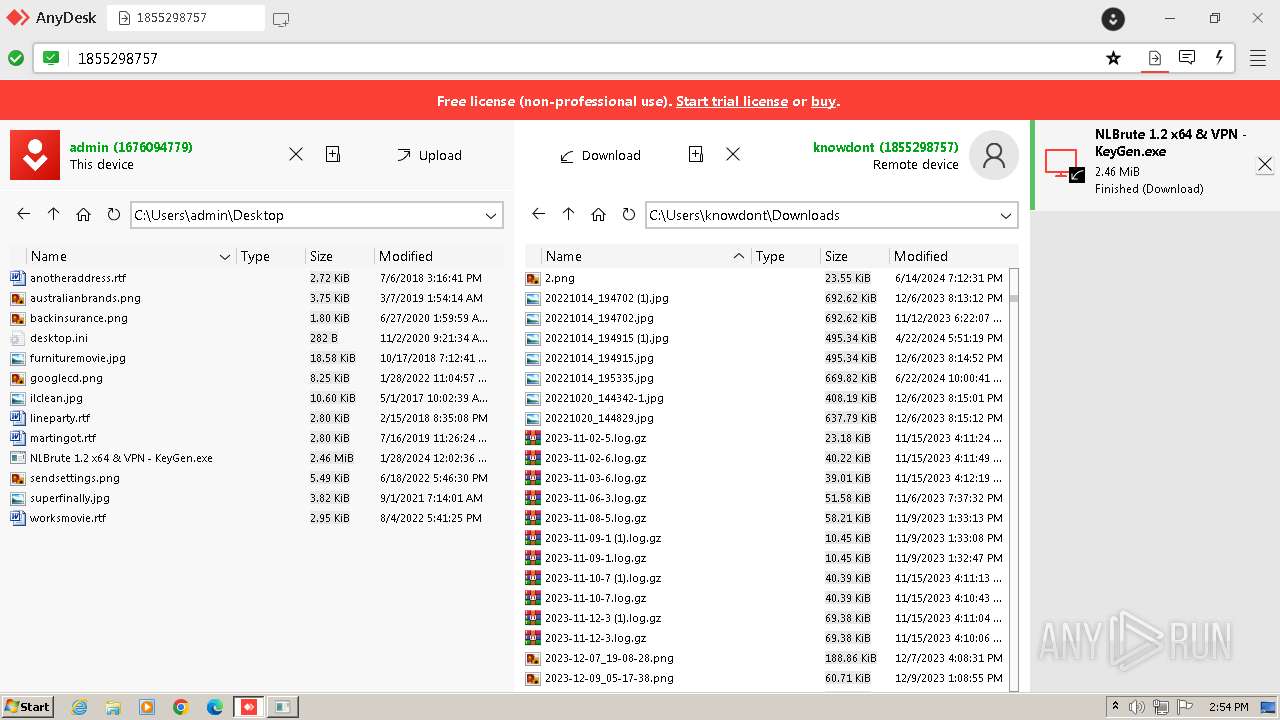Open the AnyDesk main menu hamburger icon
This screenshot has height=720, width=1280.
pyautogui.click(x=1258, y=58)
